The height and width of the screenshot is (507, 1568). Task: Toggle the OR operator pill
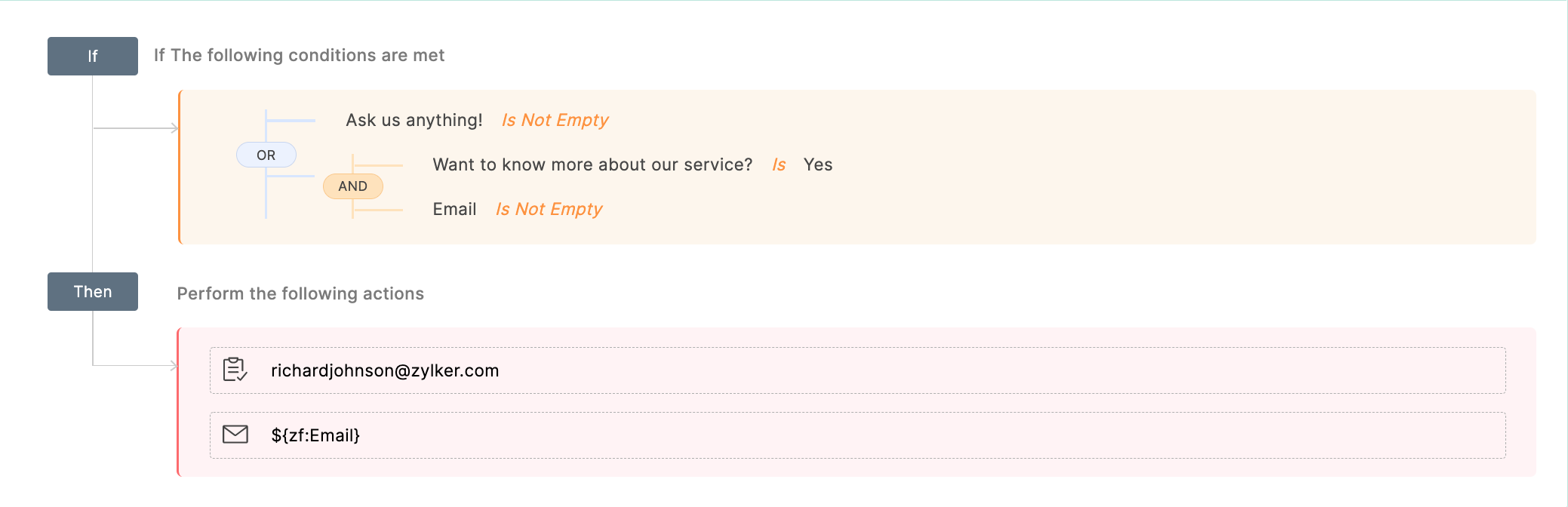(x=266, y=155)
